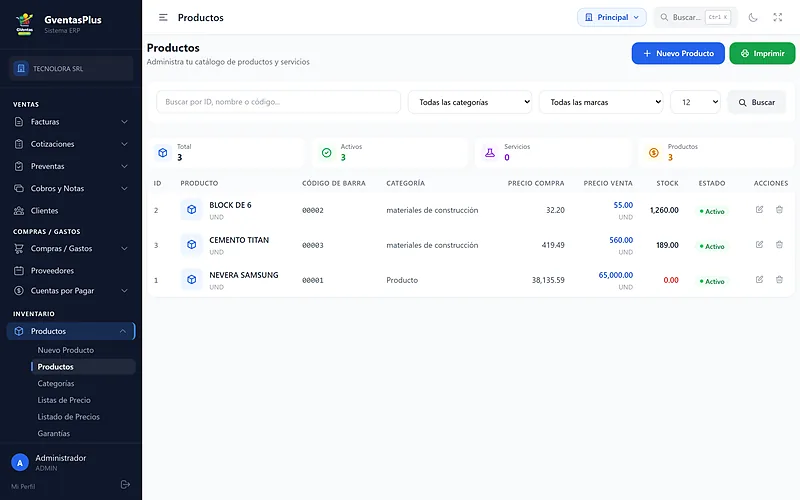Open Listas de Precio submenu item

point(64,400)
